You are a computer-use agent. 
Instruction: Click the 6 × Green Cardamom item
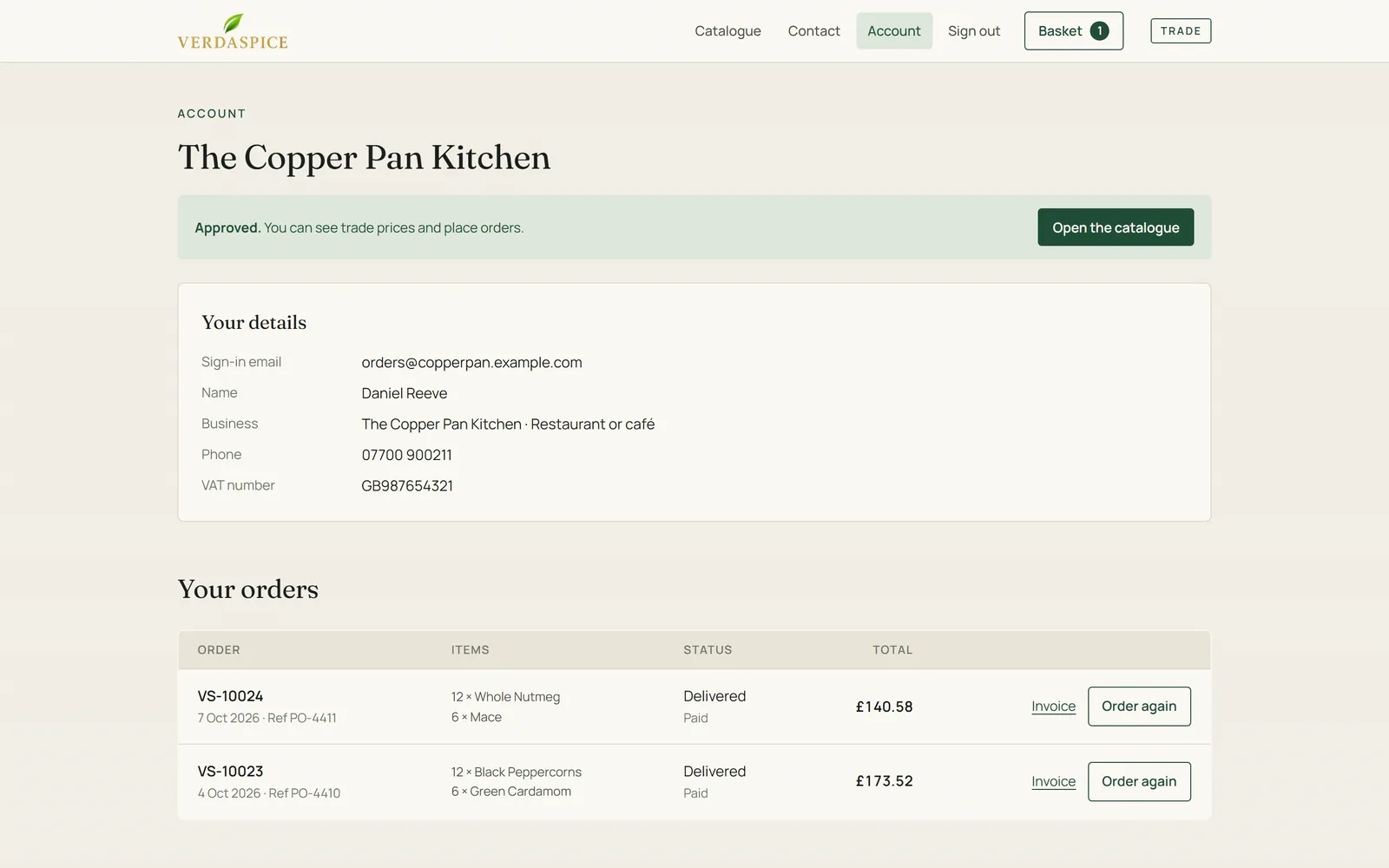coord(510,792)
